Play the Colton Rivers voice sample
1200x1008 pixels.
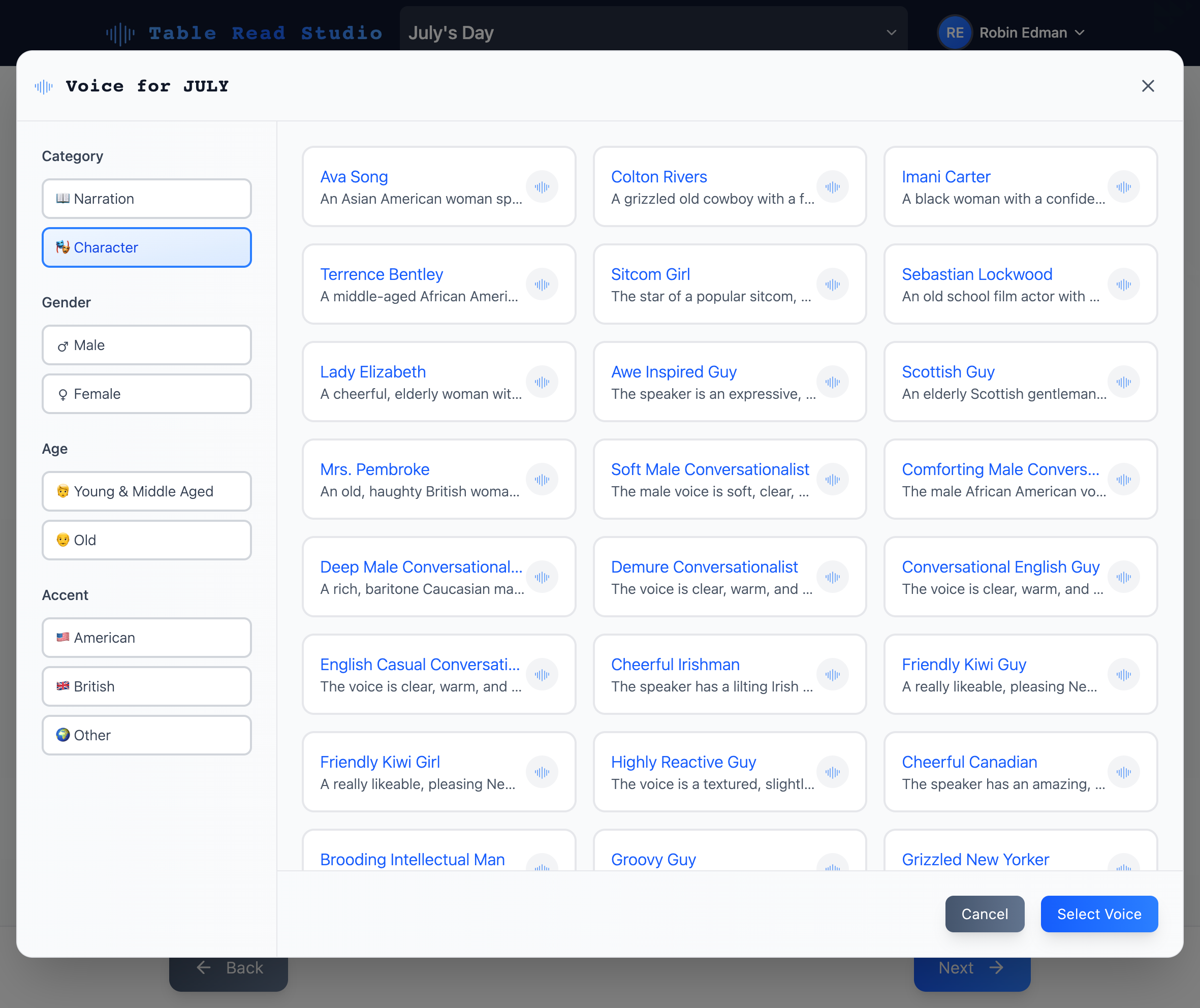click(x=833, y=186)
